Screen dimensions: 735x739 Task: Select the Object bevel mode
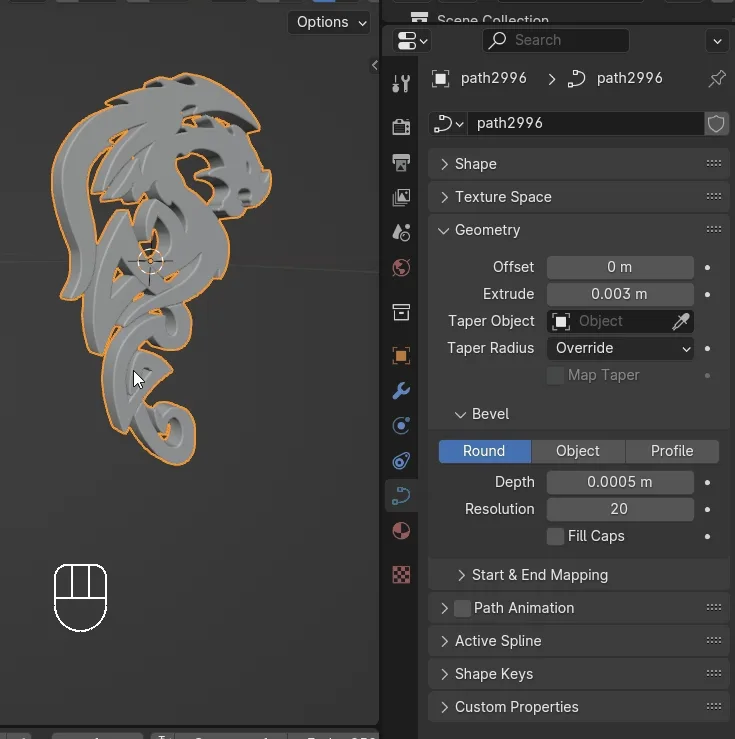578,451
